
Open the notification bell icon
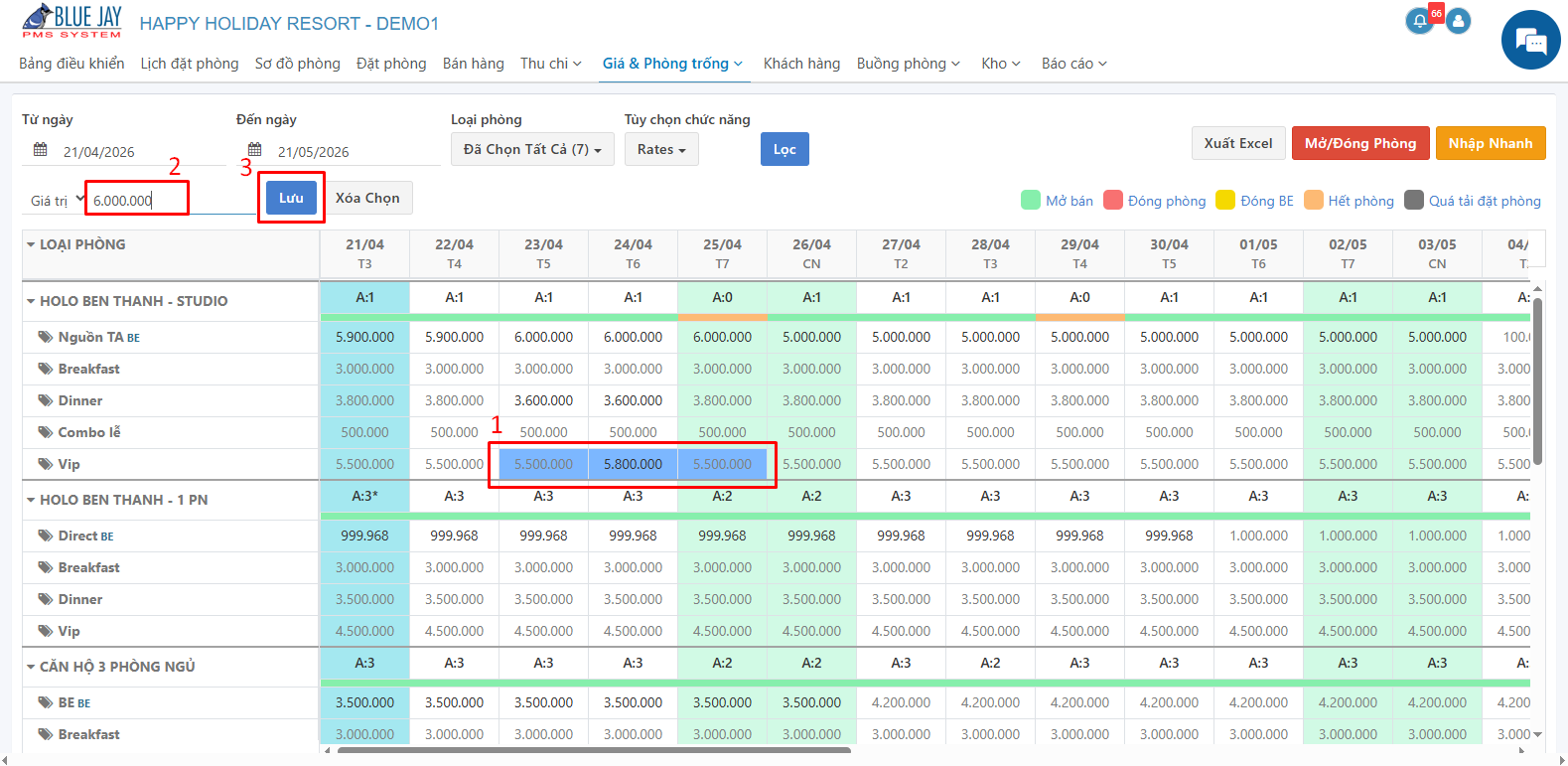1419,21
